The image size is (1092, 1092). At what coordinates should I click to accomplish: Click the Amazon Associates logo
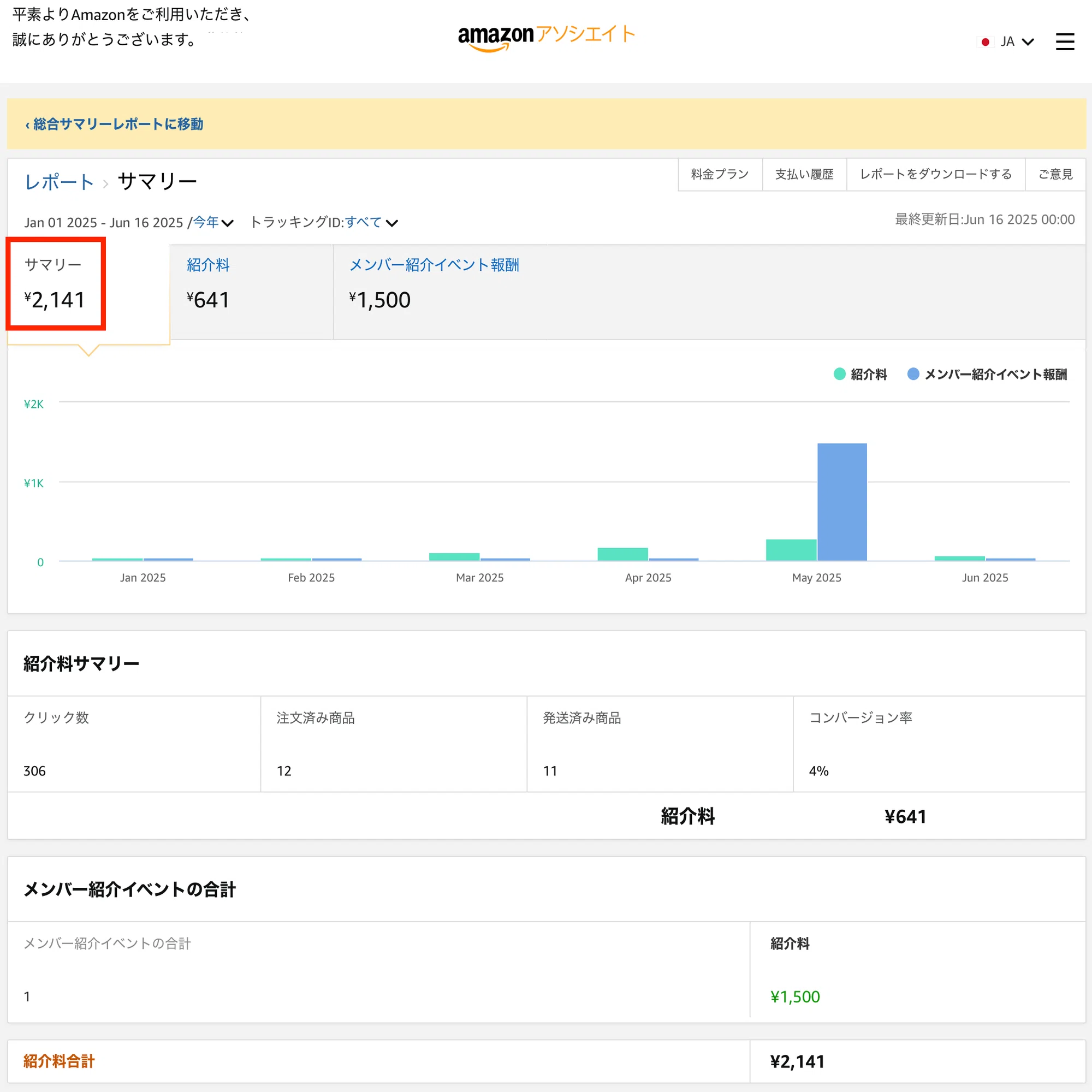tap(546, 38)
